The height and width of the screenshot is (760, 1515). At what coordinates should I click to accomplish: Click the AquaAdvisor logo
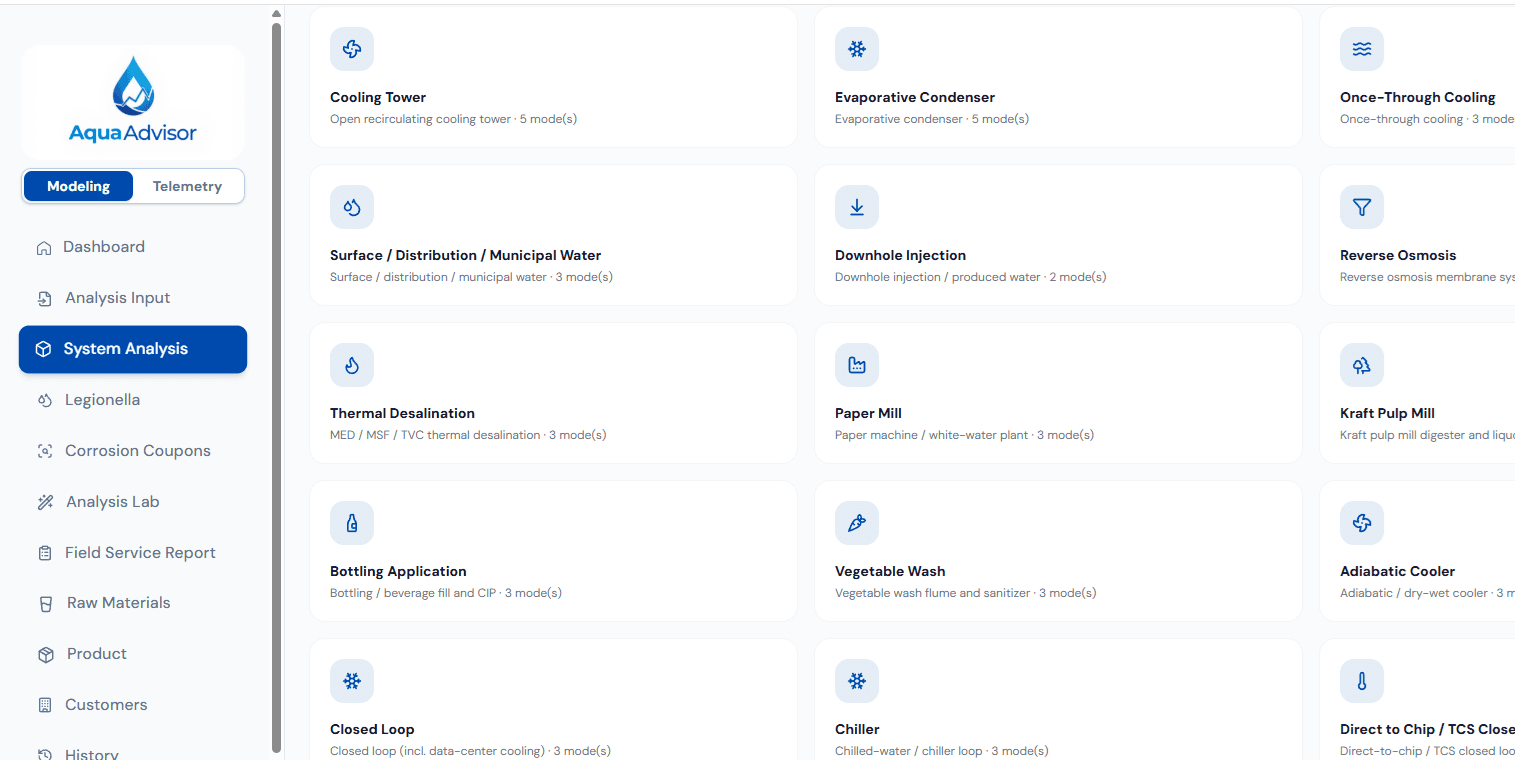click(x=133, y=100)
